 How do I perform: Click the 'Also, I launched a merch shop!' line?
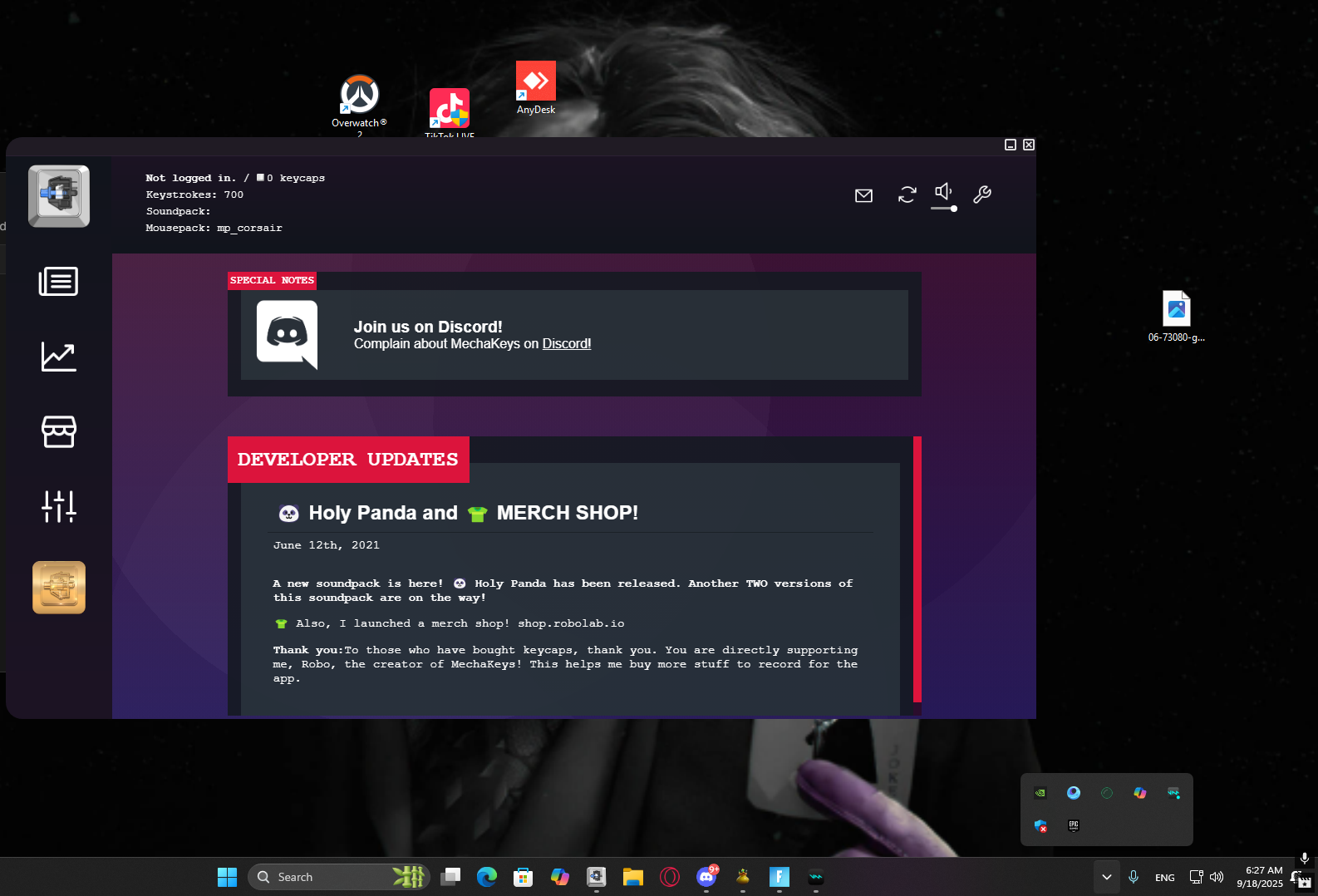pyautogui.click(x=450, y=623)
